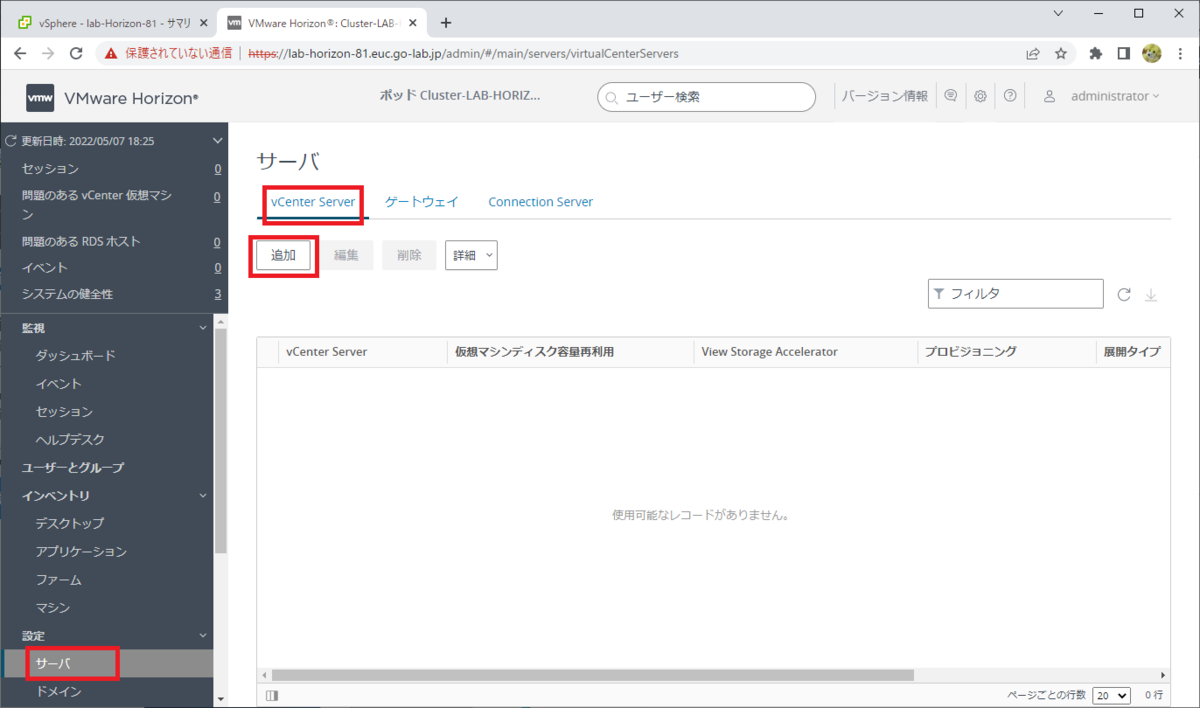Click the 編集 button
This screenshot has height=708, width=1200.
346,255
